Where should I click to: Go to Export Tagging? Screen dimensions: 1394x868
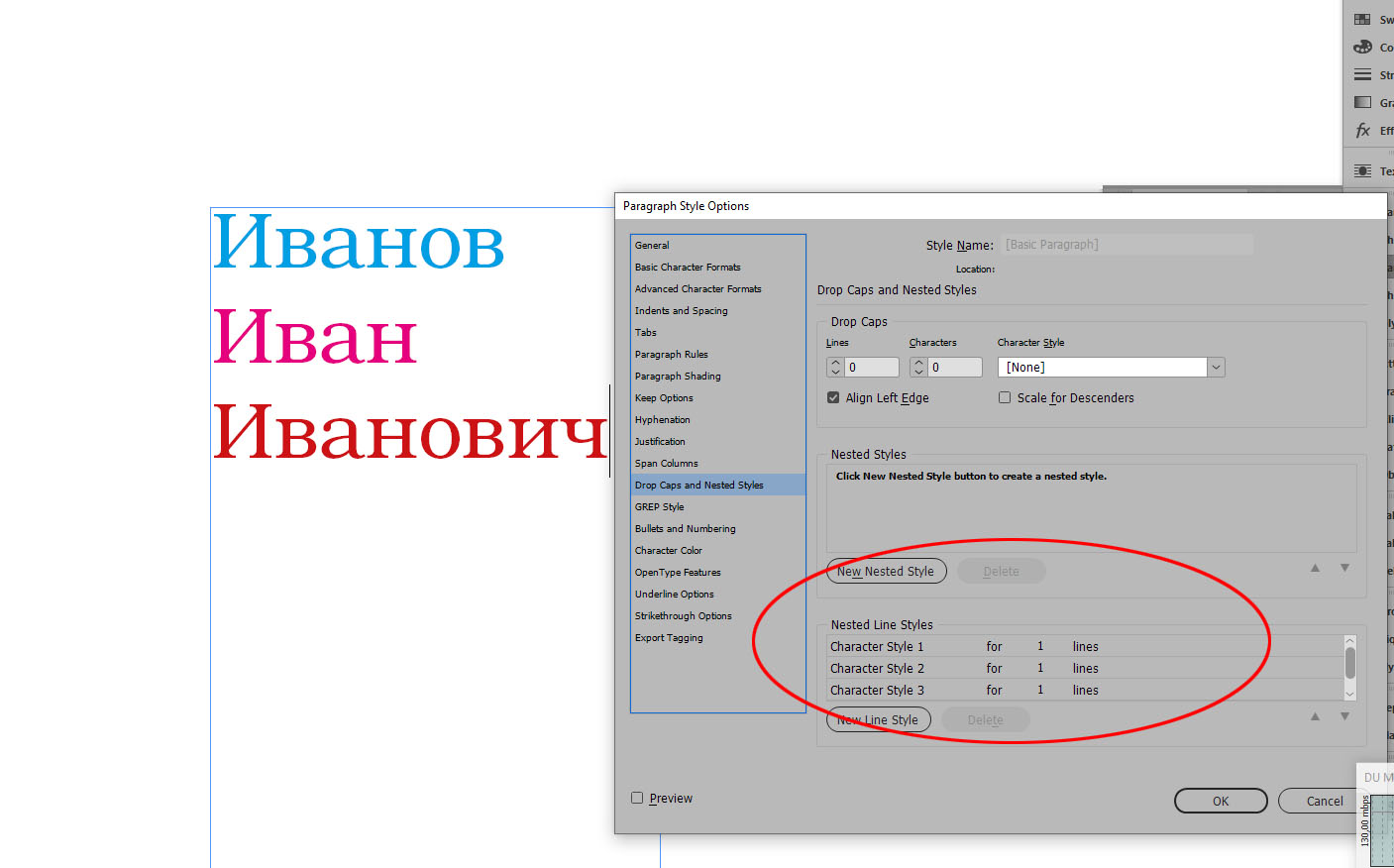717,637
